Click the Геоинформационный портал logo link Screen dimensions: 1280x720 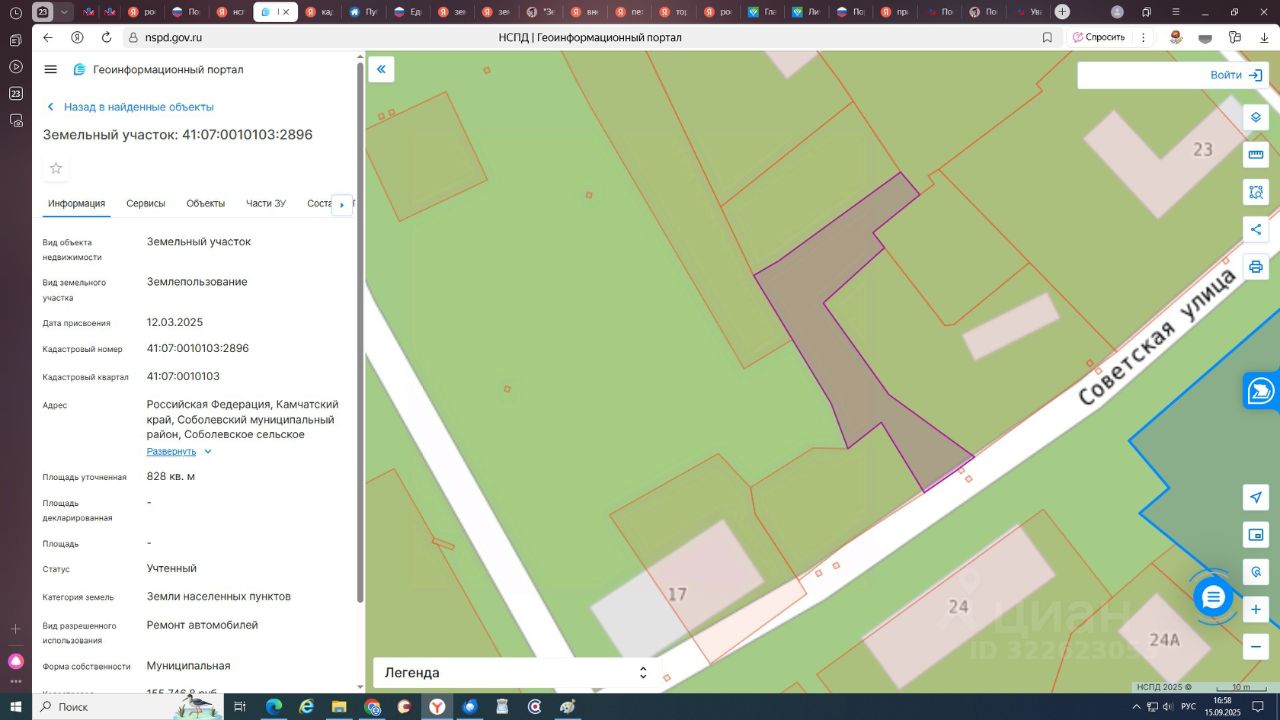tap(158, 69)
